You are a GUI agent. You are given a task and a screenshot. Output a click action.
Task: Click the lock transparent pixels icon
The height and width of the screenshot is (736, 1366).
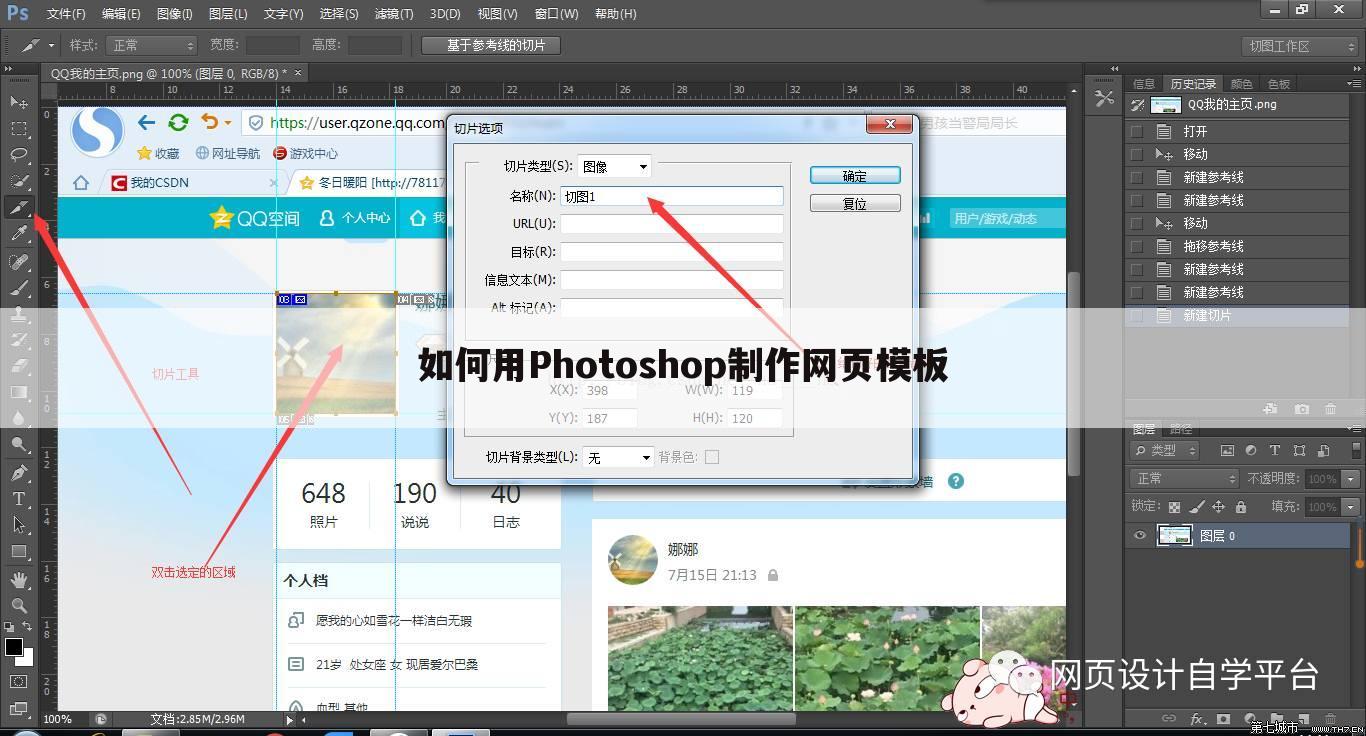click(x=1174, y=507)
